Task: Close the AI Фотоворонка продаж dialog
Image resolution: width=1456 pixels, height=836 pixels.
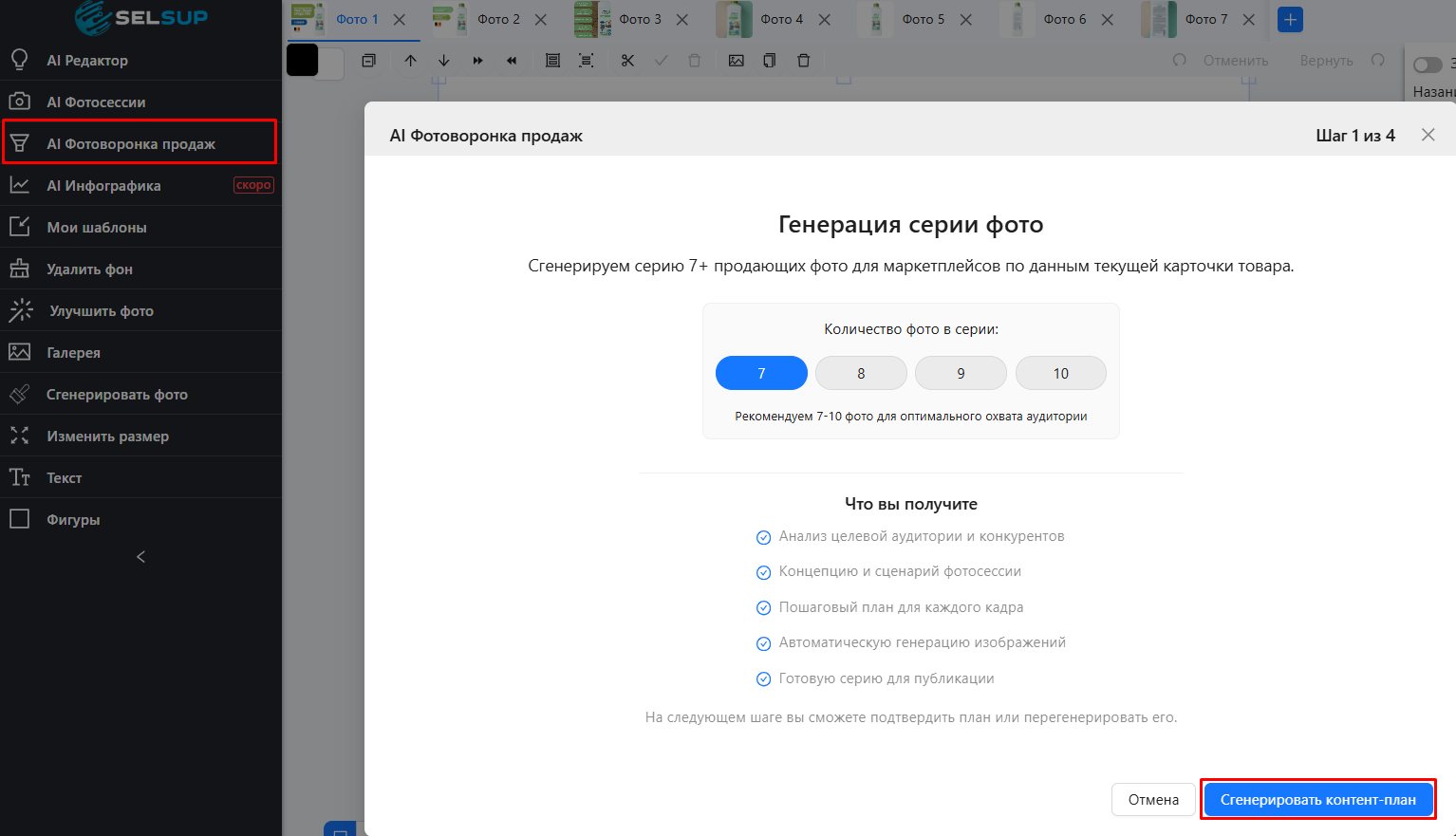Action: point(1428,135)
